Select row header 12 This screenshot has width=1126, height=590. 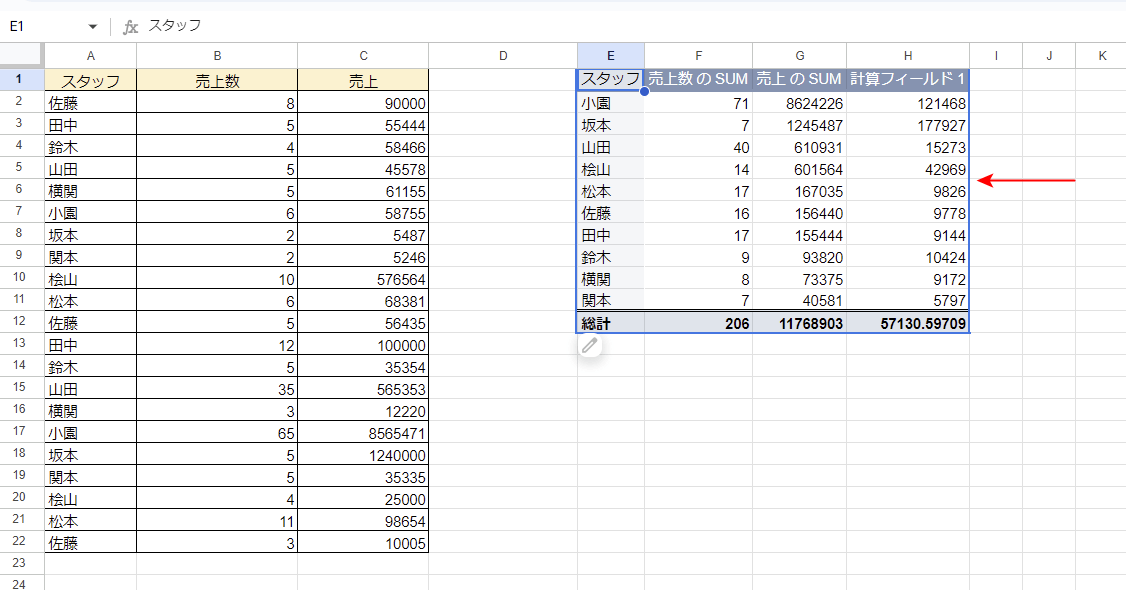(x=20, y=323)
